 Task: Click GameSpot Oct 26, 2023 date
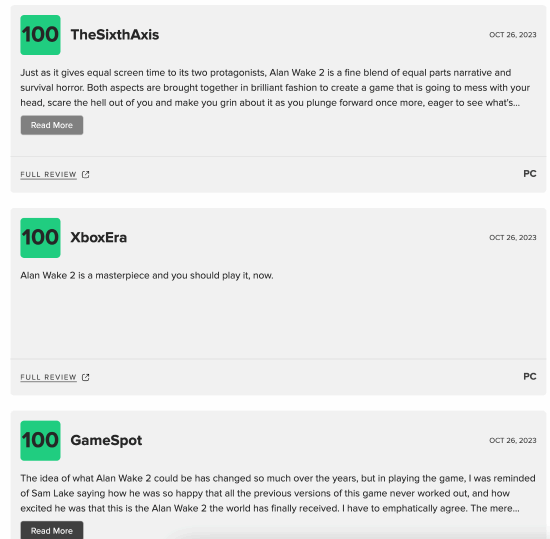point(513,440)
